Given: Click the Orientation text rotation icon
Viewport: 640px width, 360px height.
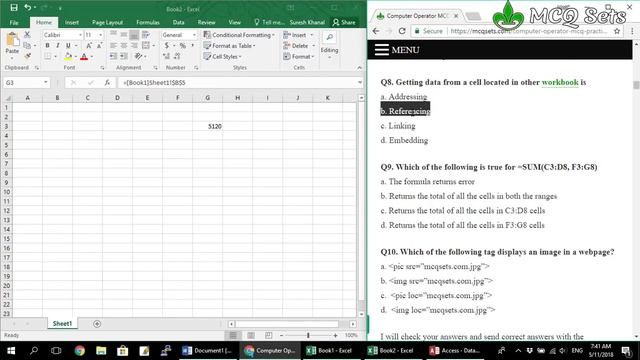Looking at the screenshot, I should 138,56.
